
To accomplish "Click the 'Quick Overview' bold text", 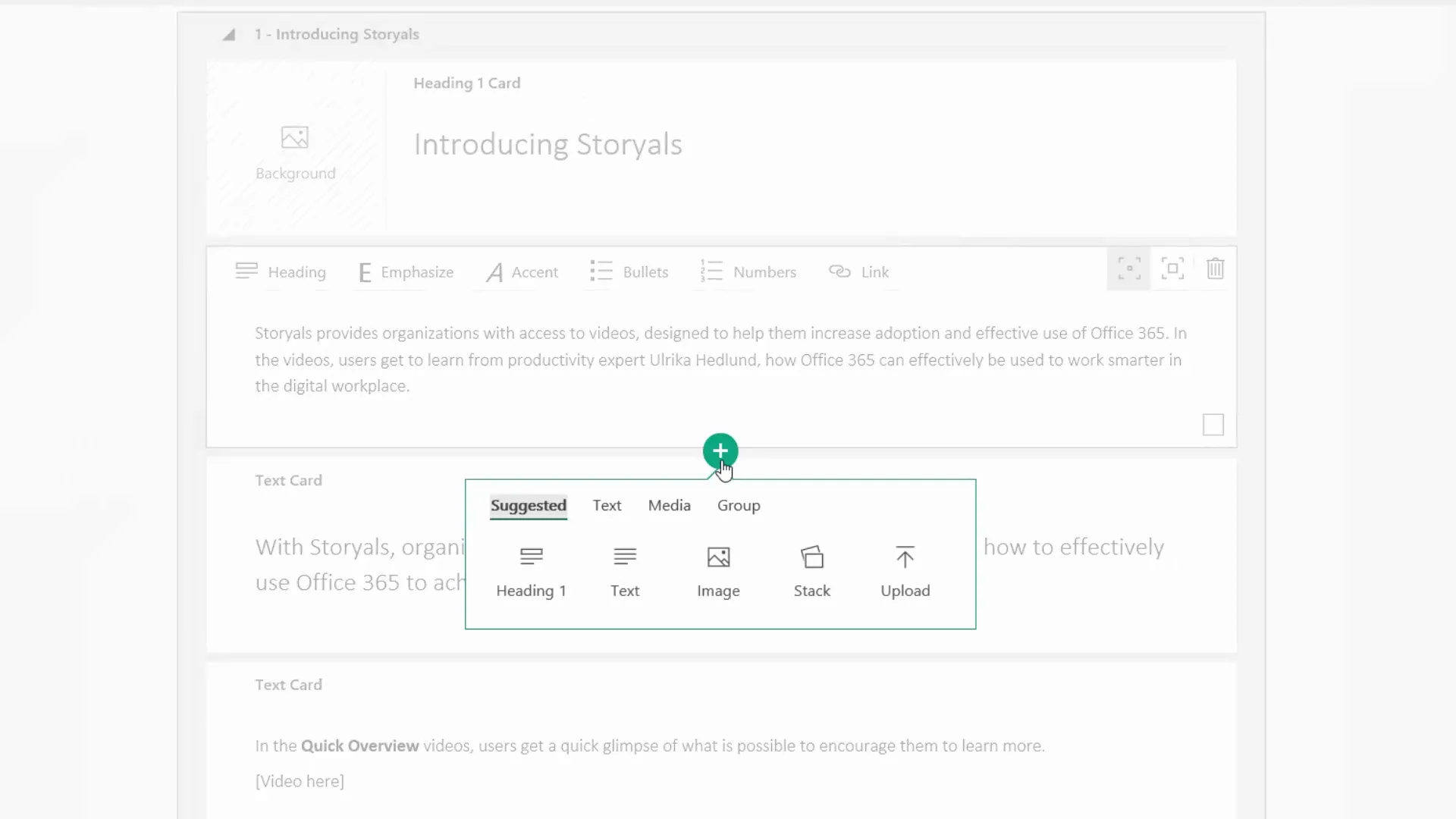I will pos(359,745).
